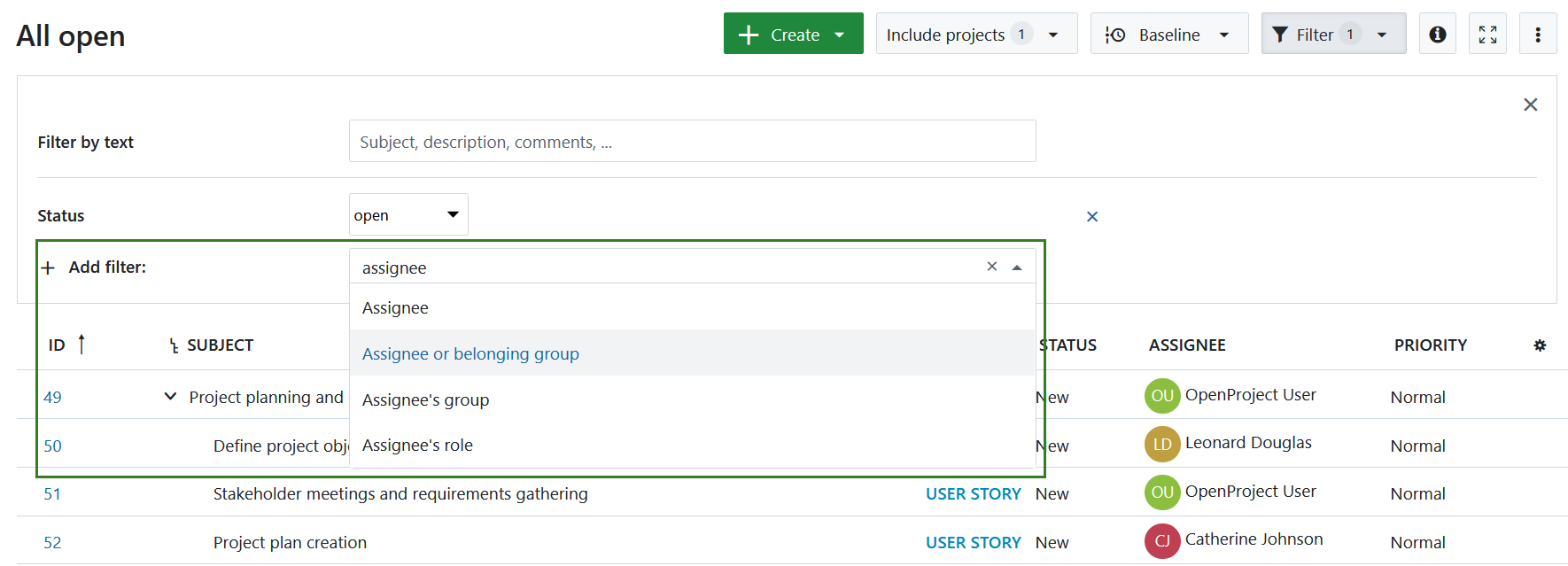
Task: Click the Filter by text input field
Action: [x=692, y=142]
